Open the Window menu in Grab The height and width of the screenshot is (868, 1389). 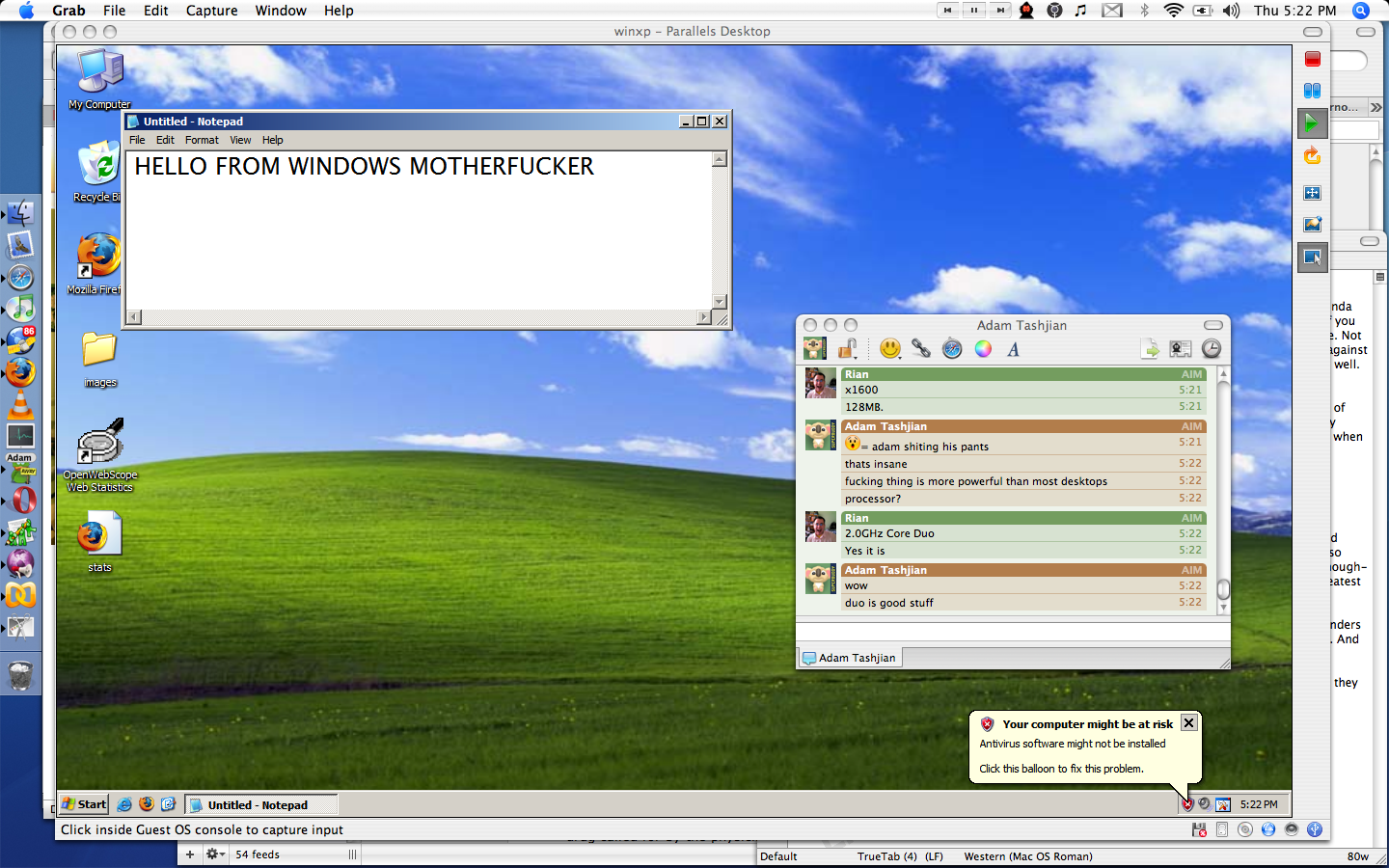click(281, 11)
